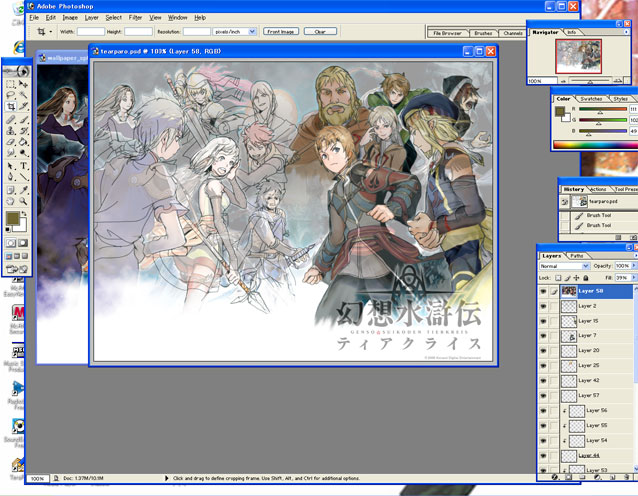The height and width of the screenshot is (496, 638).
Task: Select the Paint Bucket tool
Action: (23, 142)
